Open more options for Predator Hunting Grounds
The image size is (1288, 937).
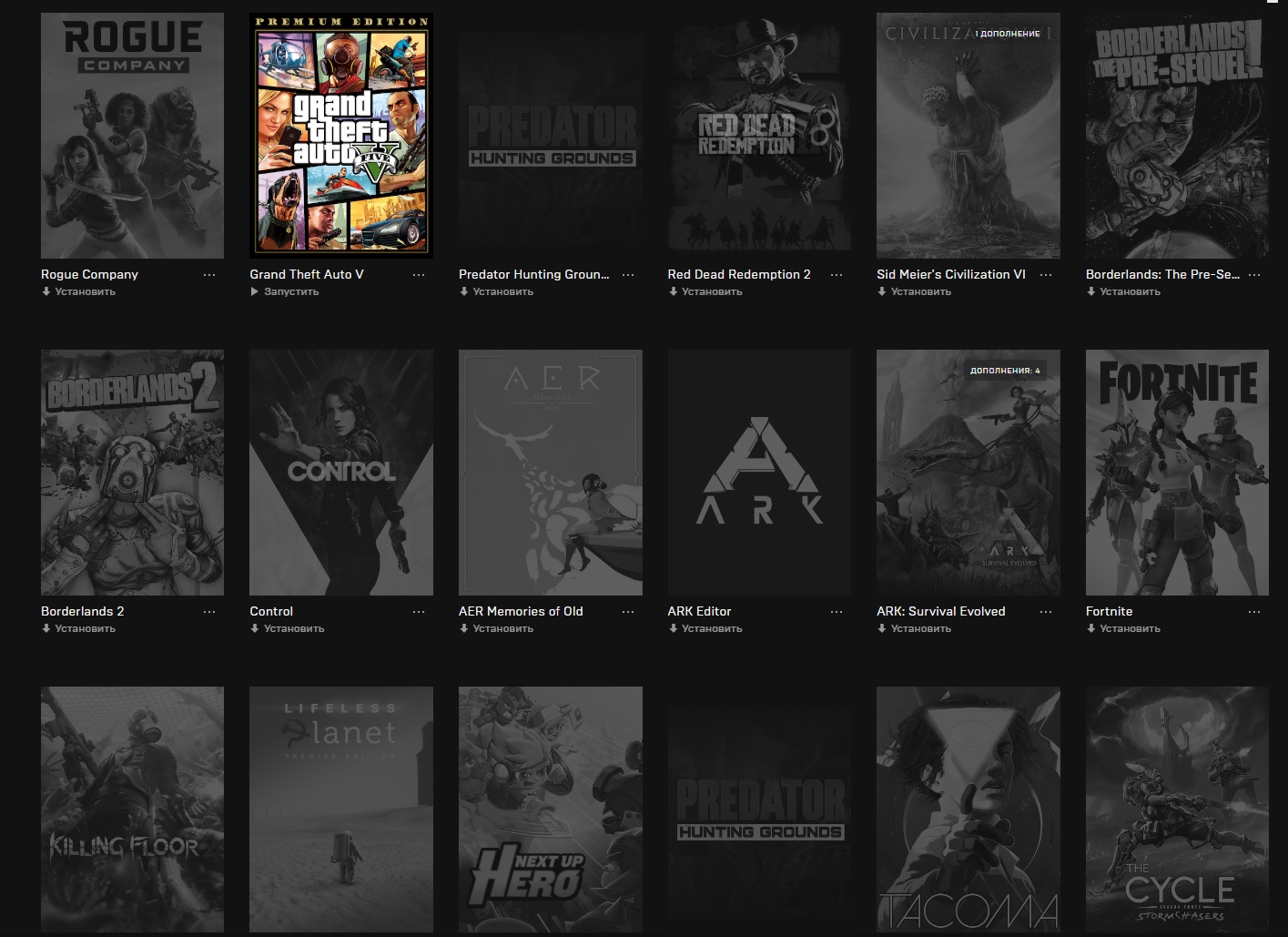(x=627, y=275)
